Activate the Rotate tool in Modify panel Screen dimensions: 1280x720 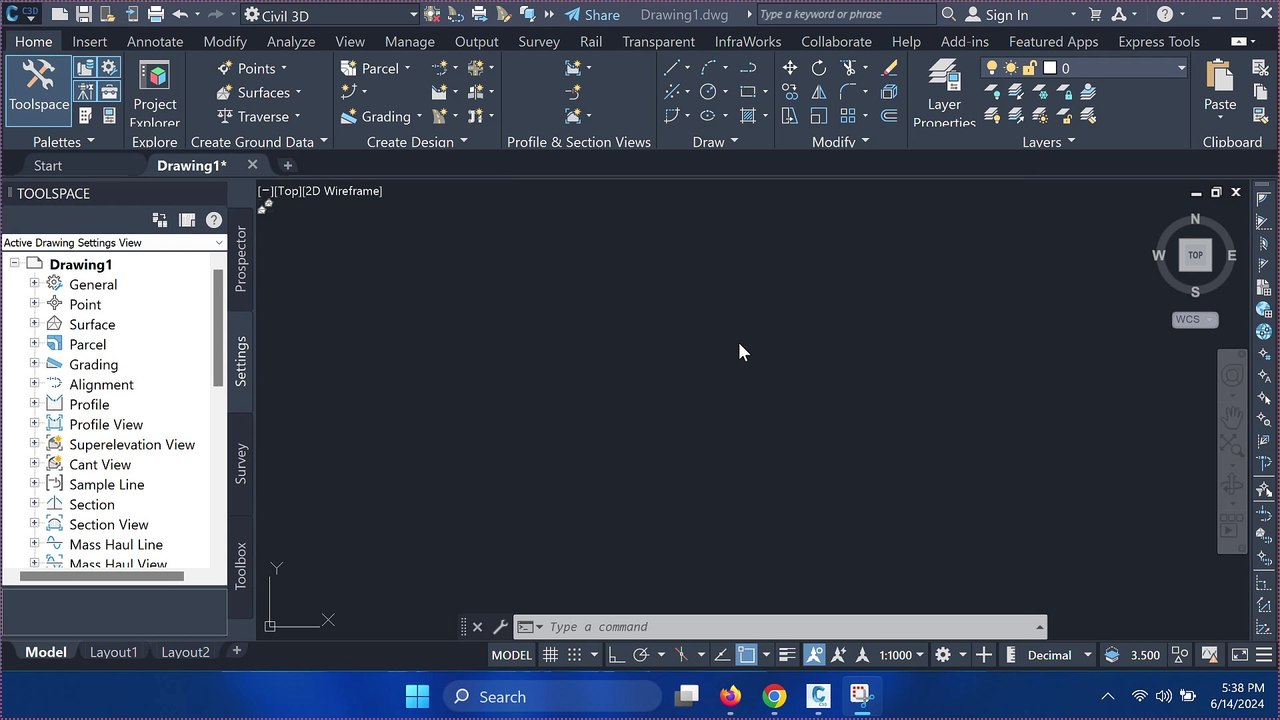(x=819, y=68)
